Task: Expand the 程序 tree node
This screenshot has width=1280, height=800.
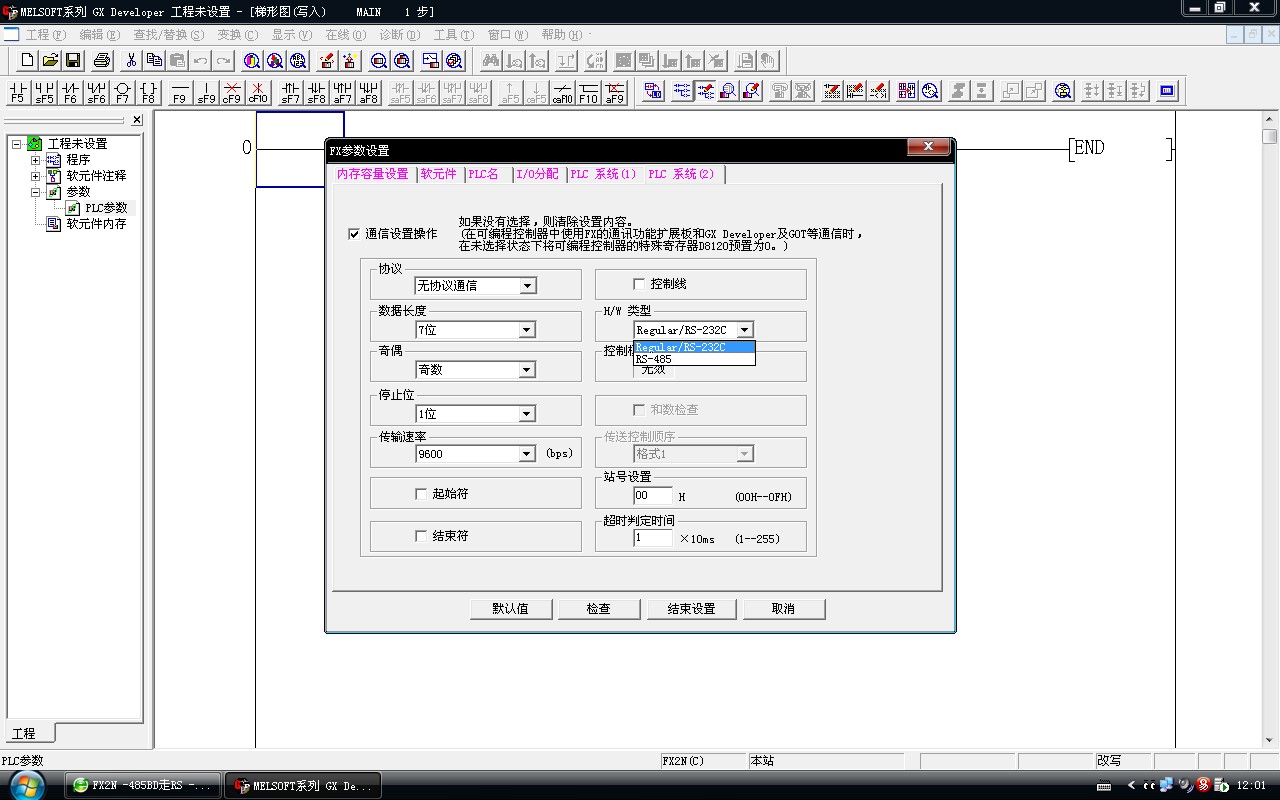Action: click(x=35, y=160)
